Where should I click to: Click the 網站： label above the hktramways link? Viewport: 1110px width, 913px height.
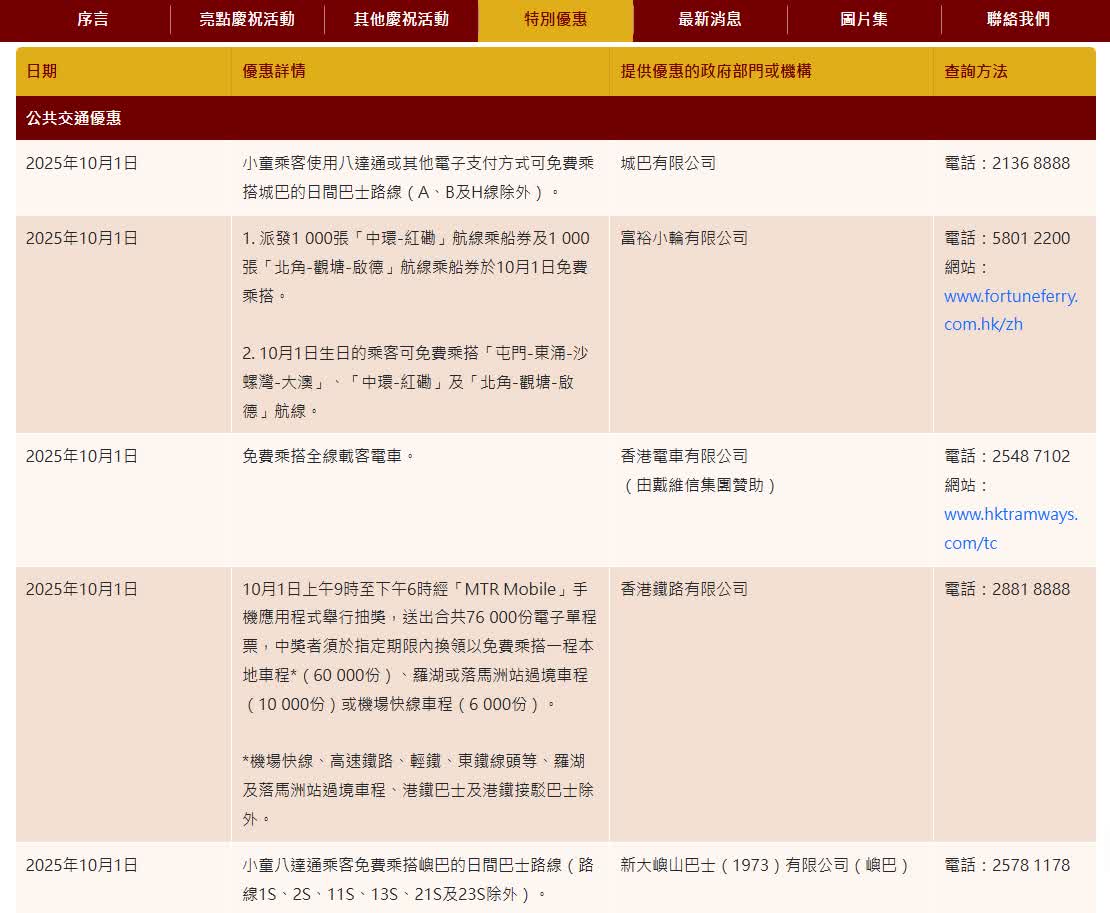(x=967, y=486)
